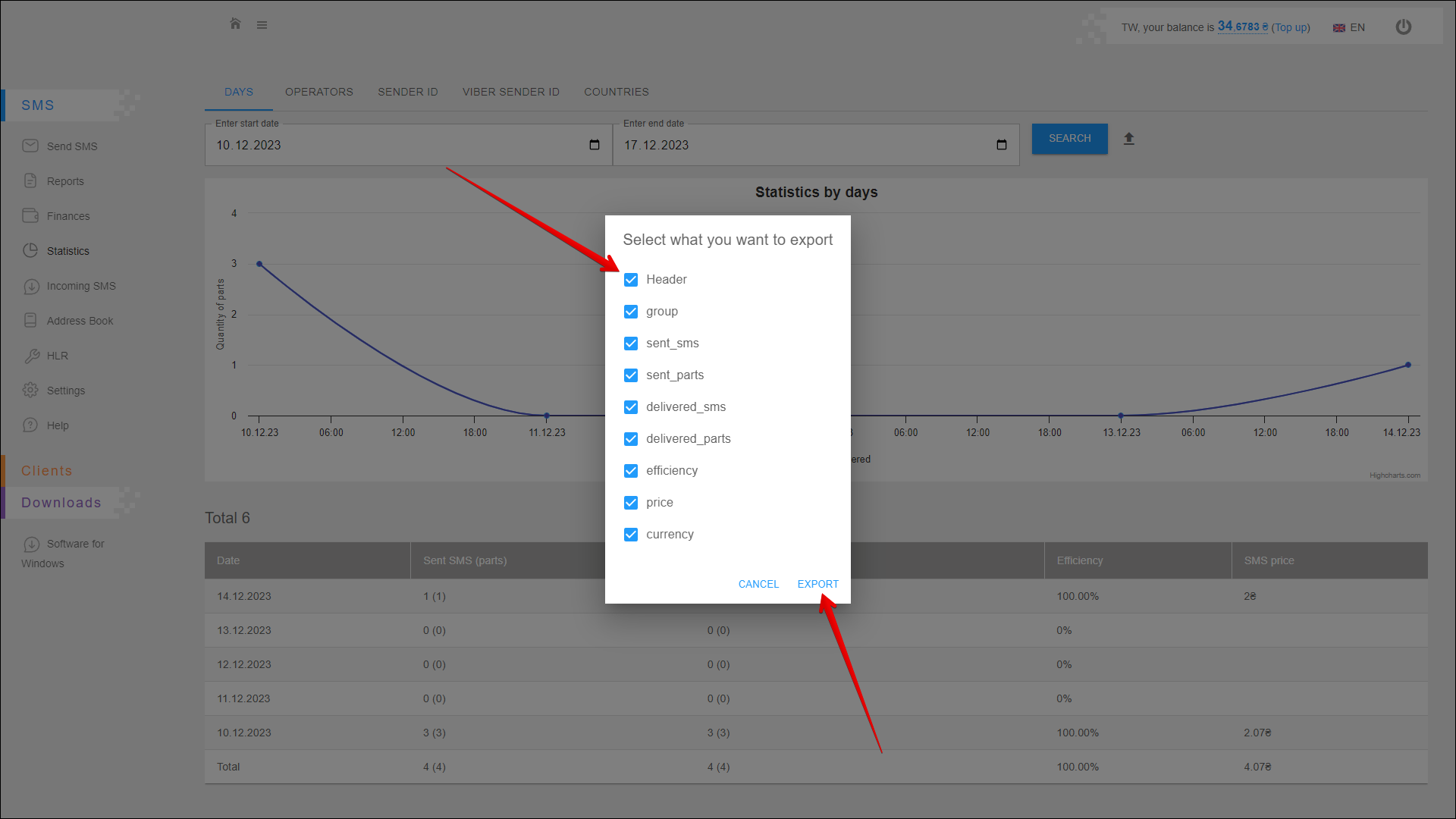Toggle the hamburger menu icon
Image resolution: width=1456 pixels, height=819 pixels.
(x=262, y=25)
